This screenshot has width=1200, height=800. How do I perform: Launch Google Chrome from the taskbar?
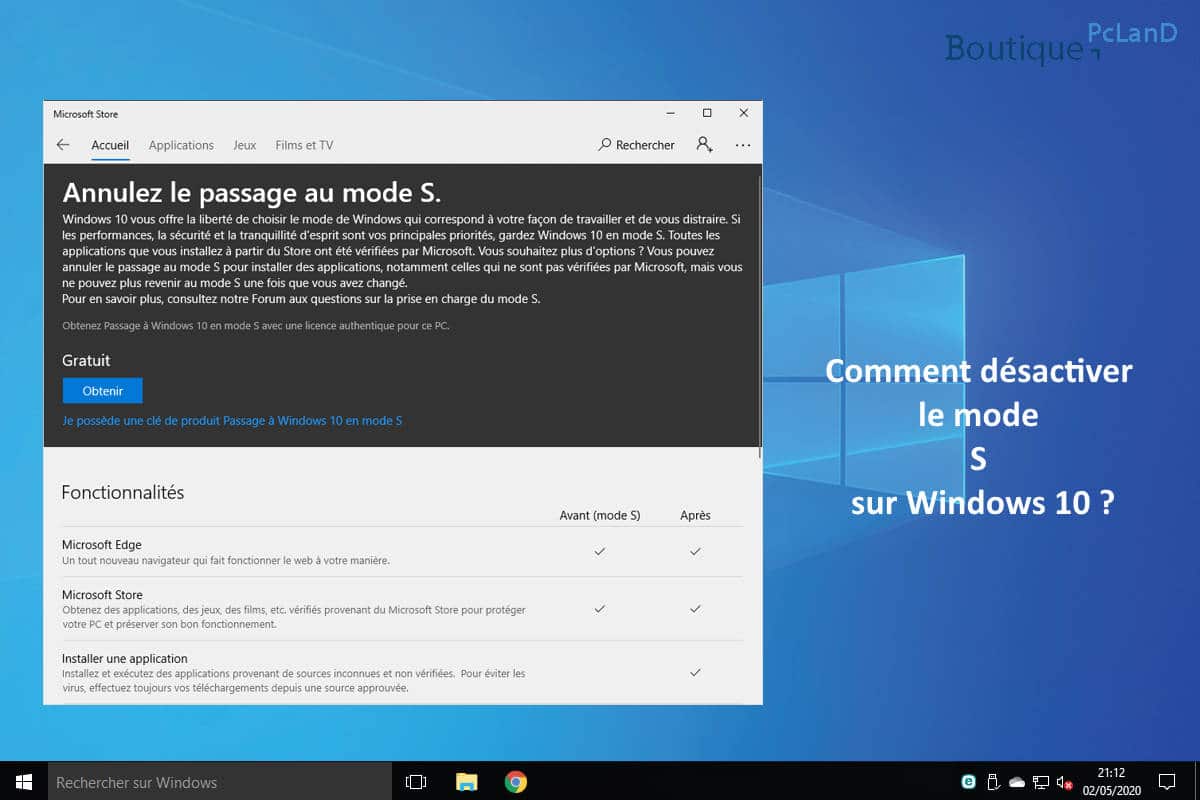[x=516, y=782]
